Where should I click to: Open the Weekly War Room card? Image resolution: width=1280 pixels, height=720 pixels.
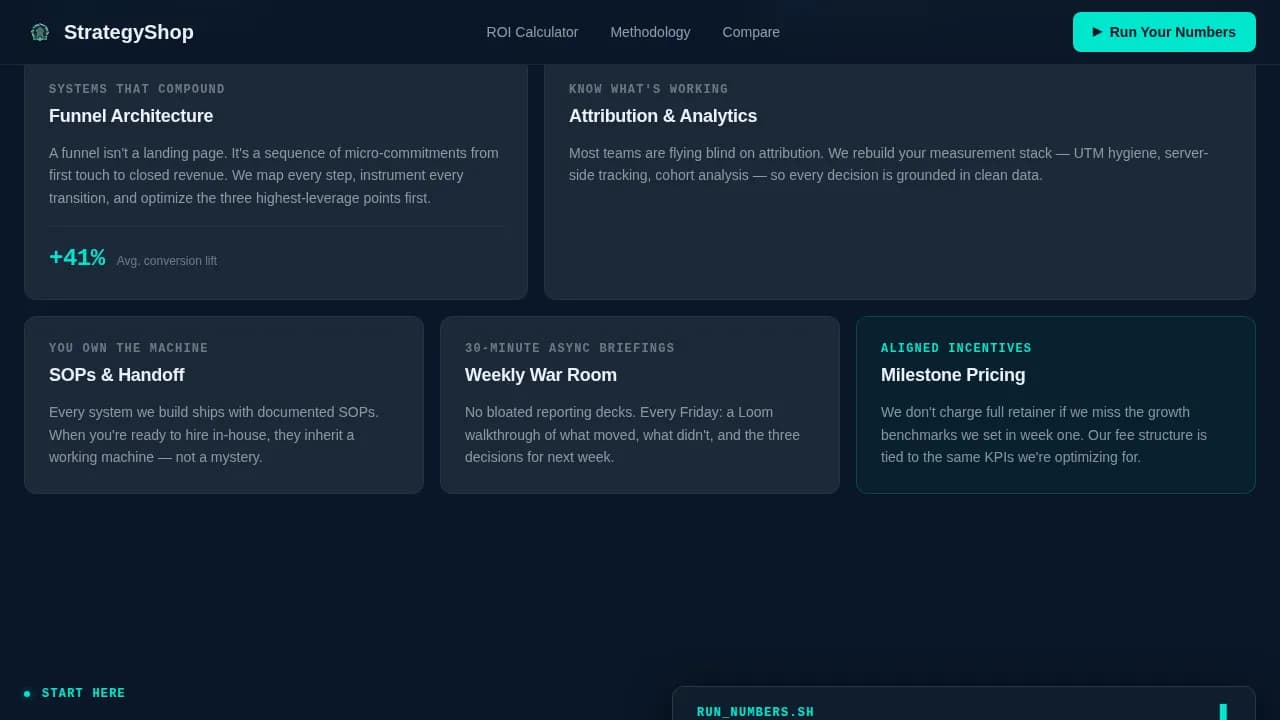coord(639,404)
